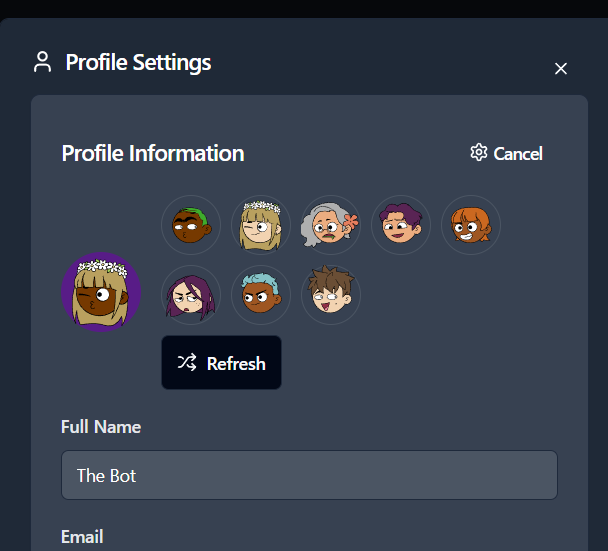Pick the long dark-purple-haired avatar

tap(191, 295)
